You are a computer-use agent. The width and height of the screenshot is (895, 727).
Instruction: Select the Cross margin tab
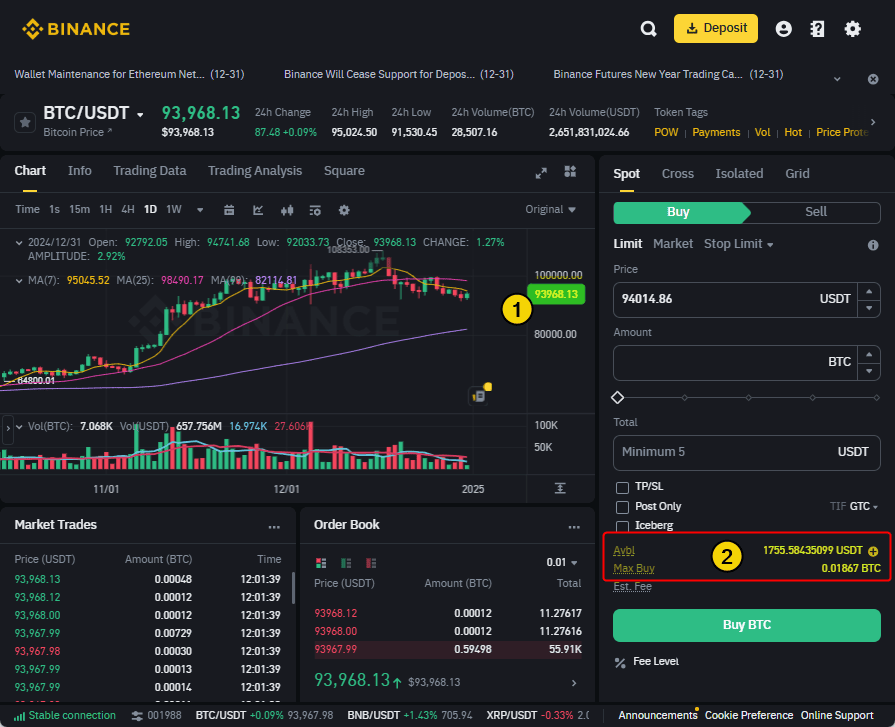(678, 173)
